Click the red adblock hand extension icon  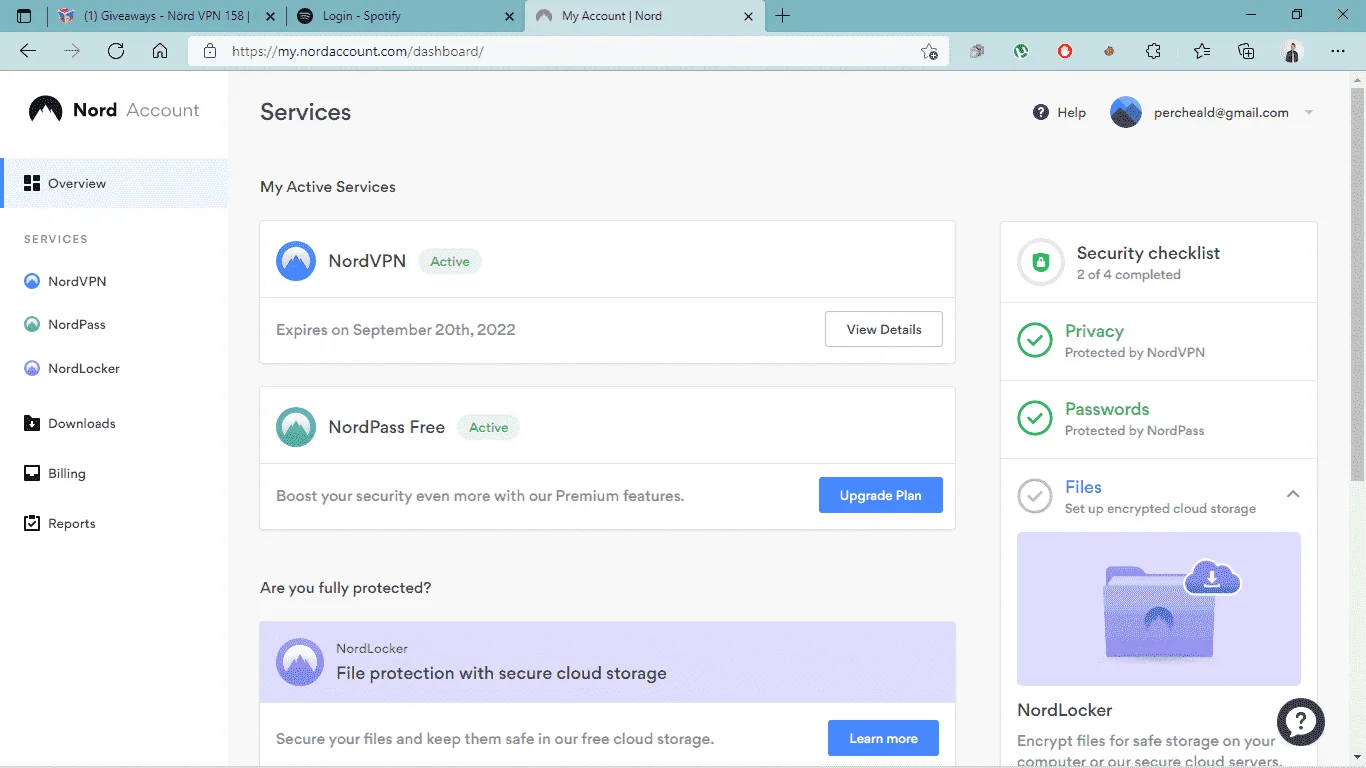click(x=1065, y=52)
